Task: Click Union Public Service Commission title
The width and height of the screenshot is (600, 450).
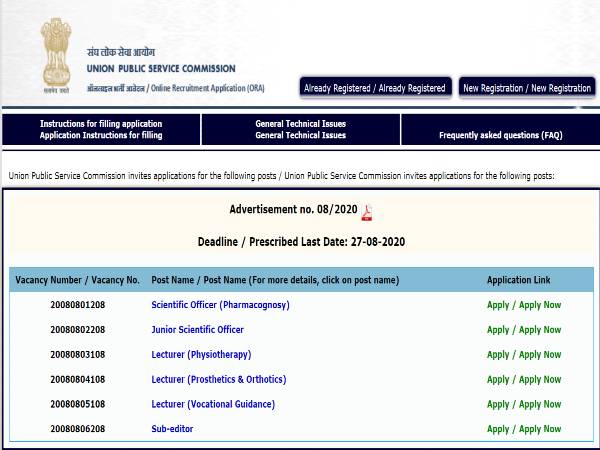Action: click(161, 68)
